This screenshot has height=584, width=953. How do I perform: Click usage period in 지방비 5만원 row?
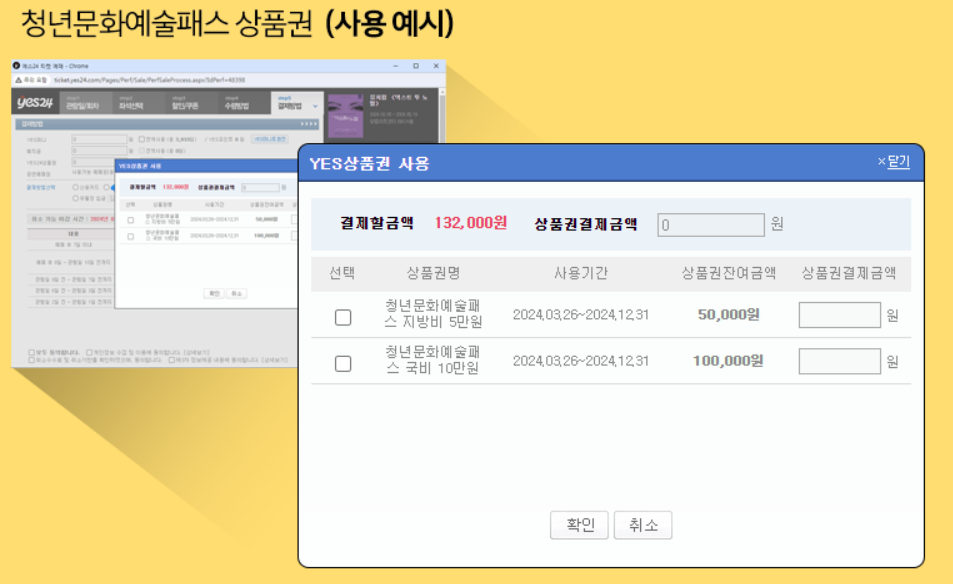(x=580, y=315)
